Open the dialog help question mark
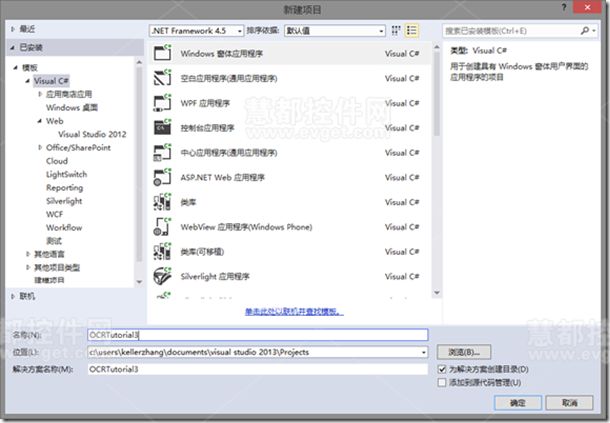 (564, 7)
